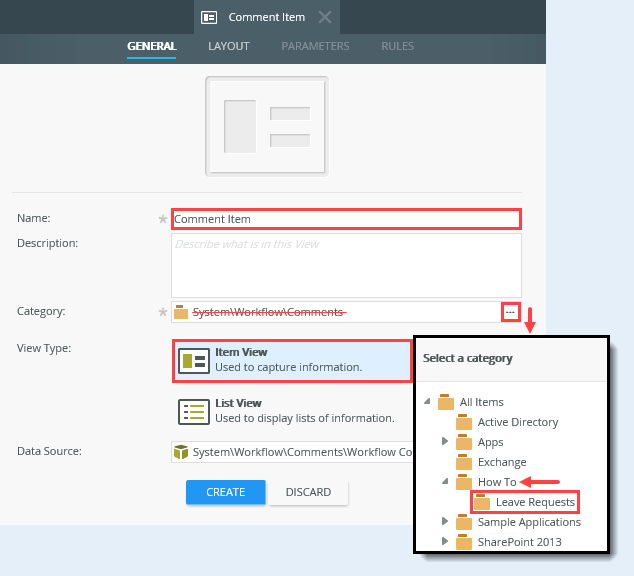Click the Apps folder icon
634x576 pixels.
[464, 442]
